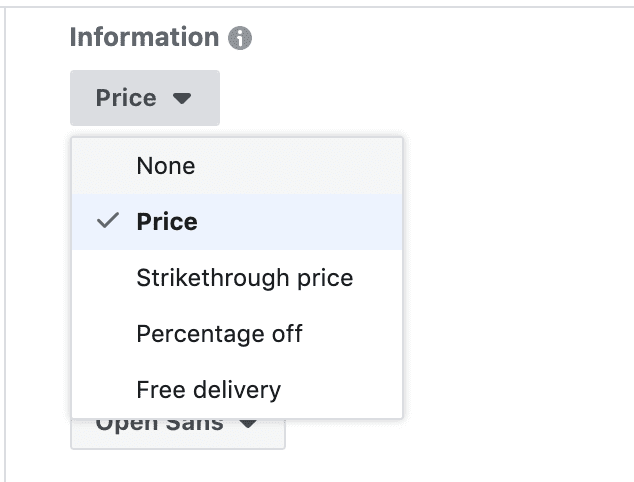634x482 pixels.
Task: Open the Price dropdown button
Action: pyautogui.click(x=144, y=98)
